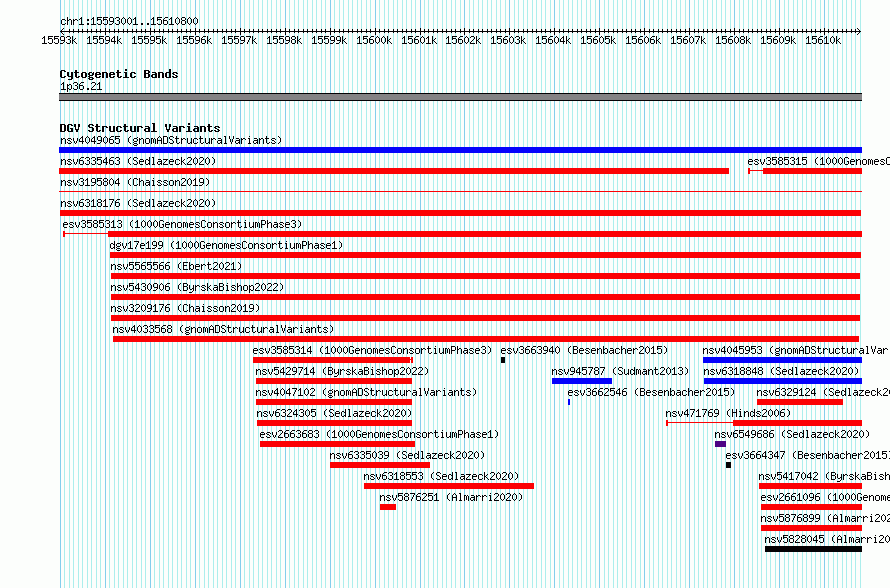The width and height of the screenshot is (890, 588).
Task: Open variant nsv3195804 (Chaisson2019)
Action: click(135, 182)
